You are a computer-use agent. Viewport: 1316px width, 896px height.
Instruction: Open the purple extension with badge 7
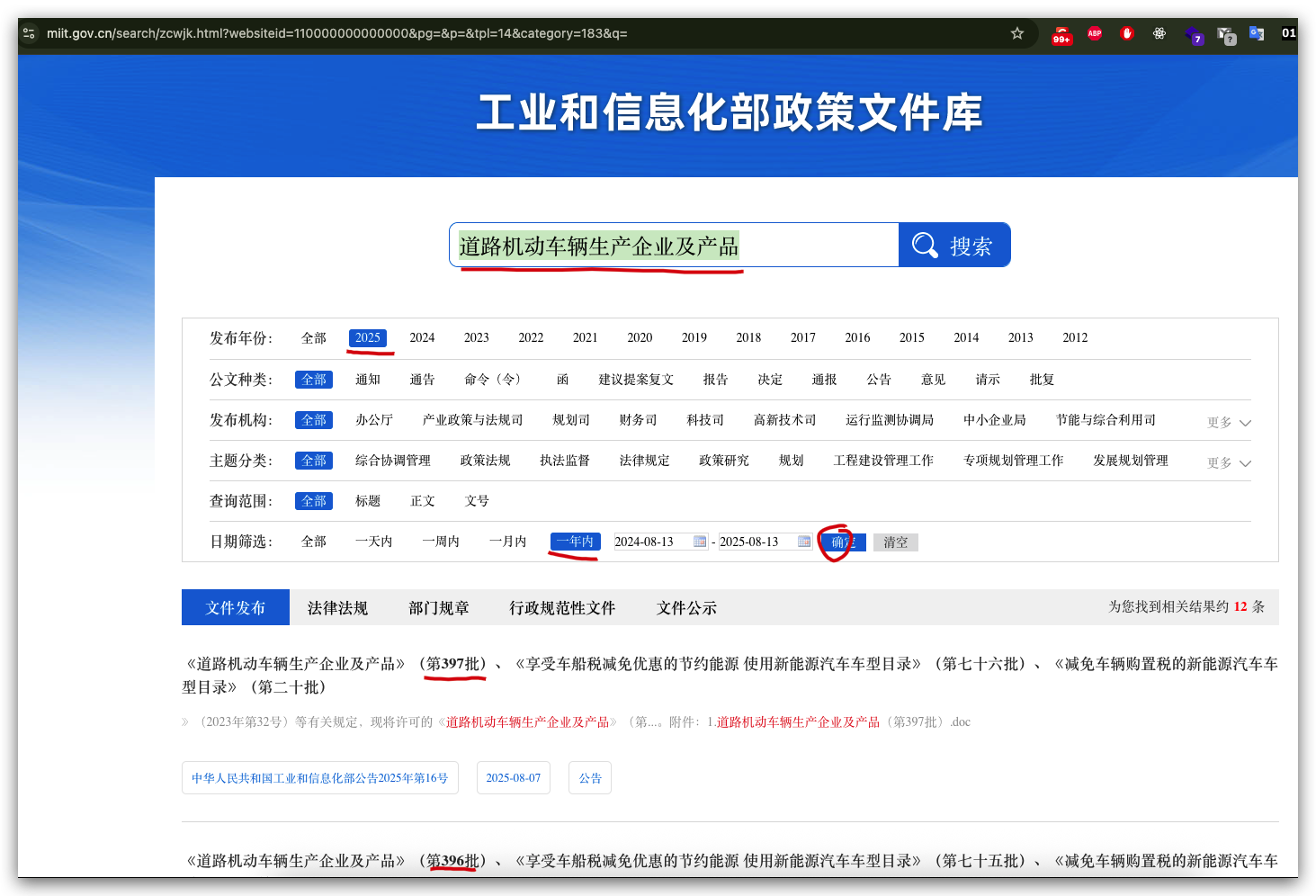pos(1194,35)
